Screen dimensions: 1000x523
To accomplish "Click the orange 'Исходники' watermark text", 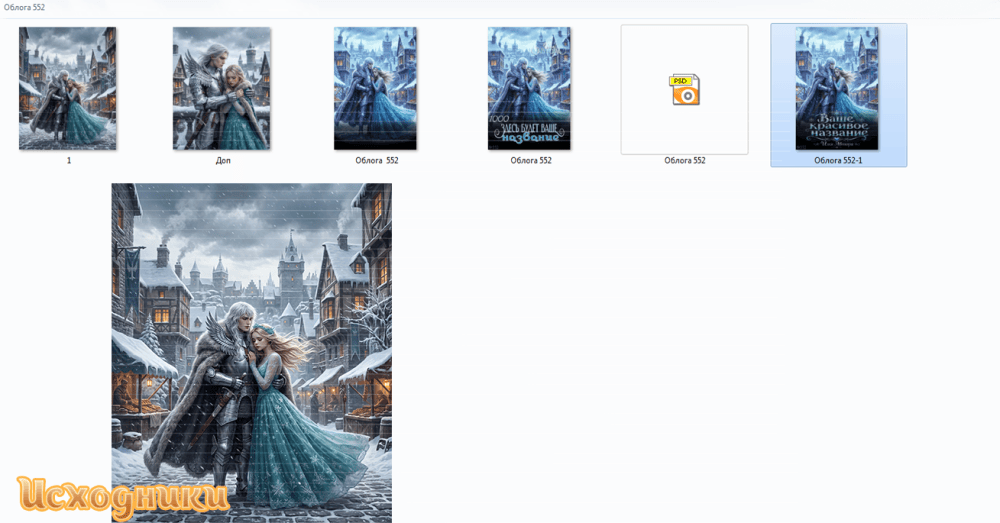I will coord(122,496).
